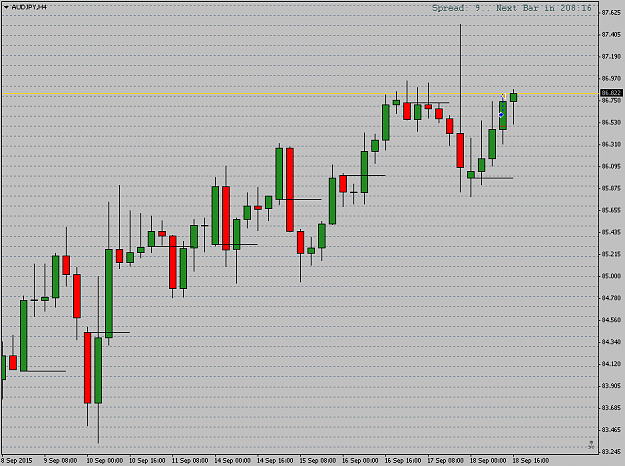Image resolution: width=625 pixels, height=466 pixels.
Task: Click the orange arrow marker above the candle
Action: 503,96
